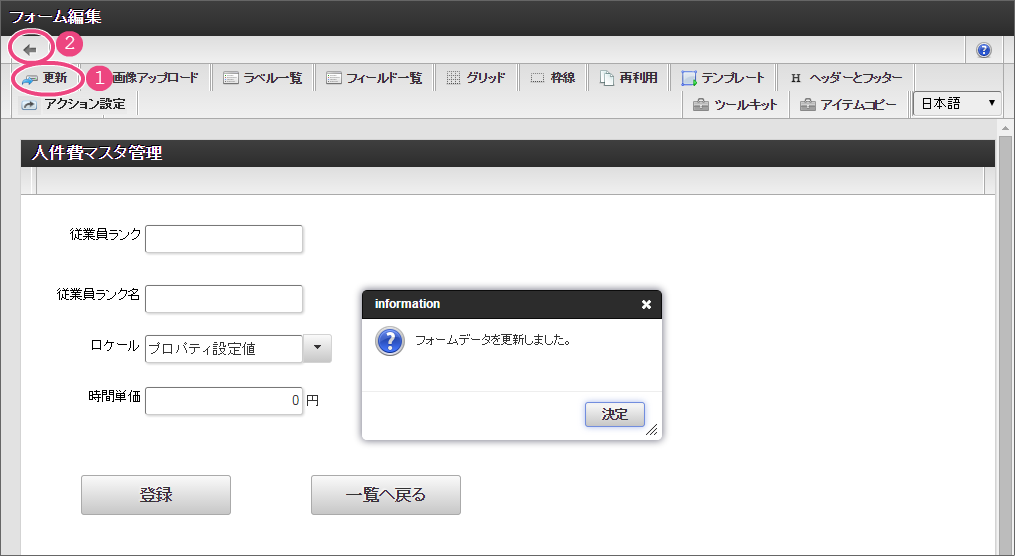The height and width of the screenshot is (556, 1015).
Task: Click the 従業員ランク label
Action: 106,234
